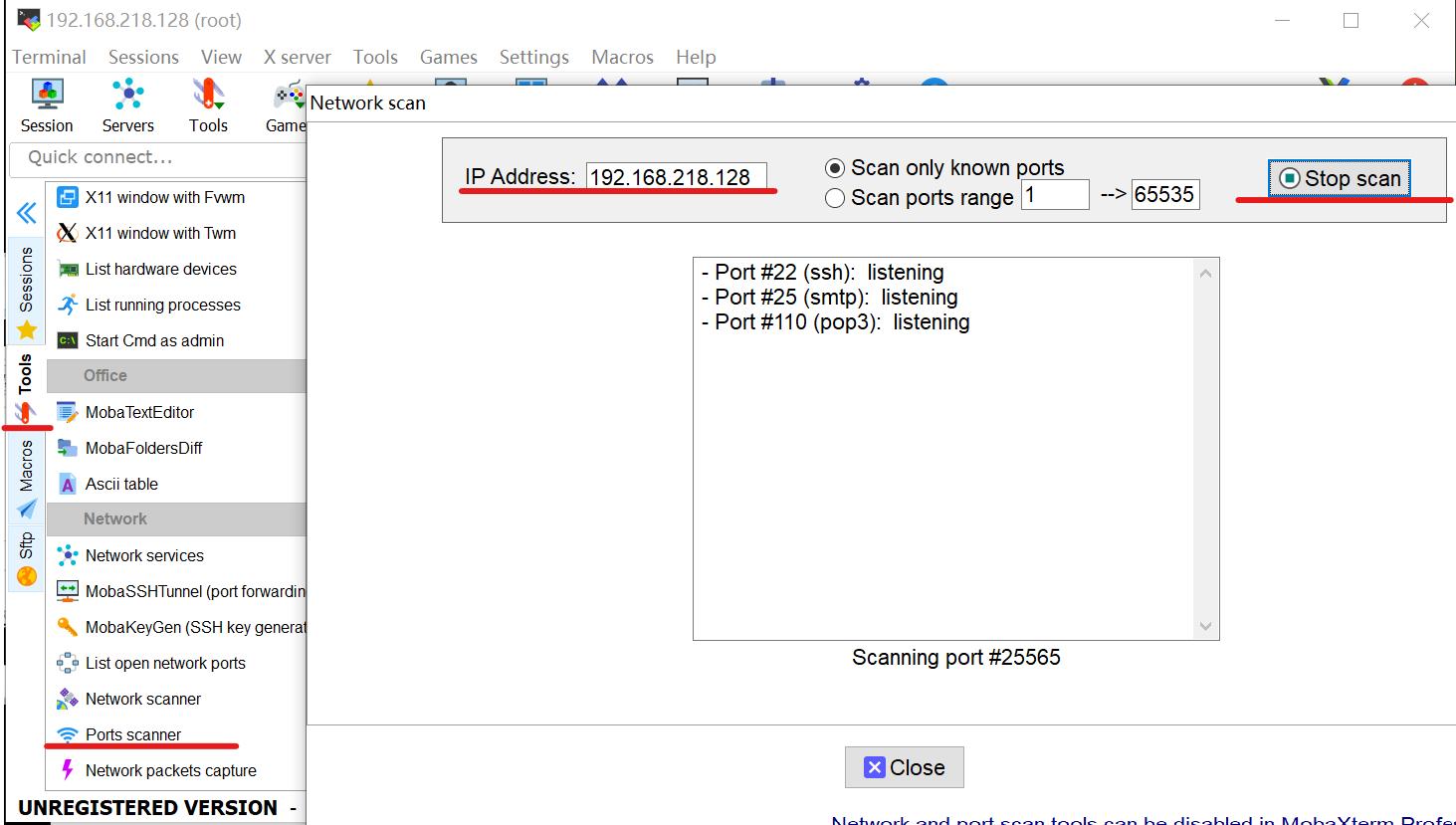Open the Games menu

[x=448, y=57]
